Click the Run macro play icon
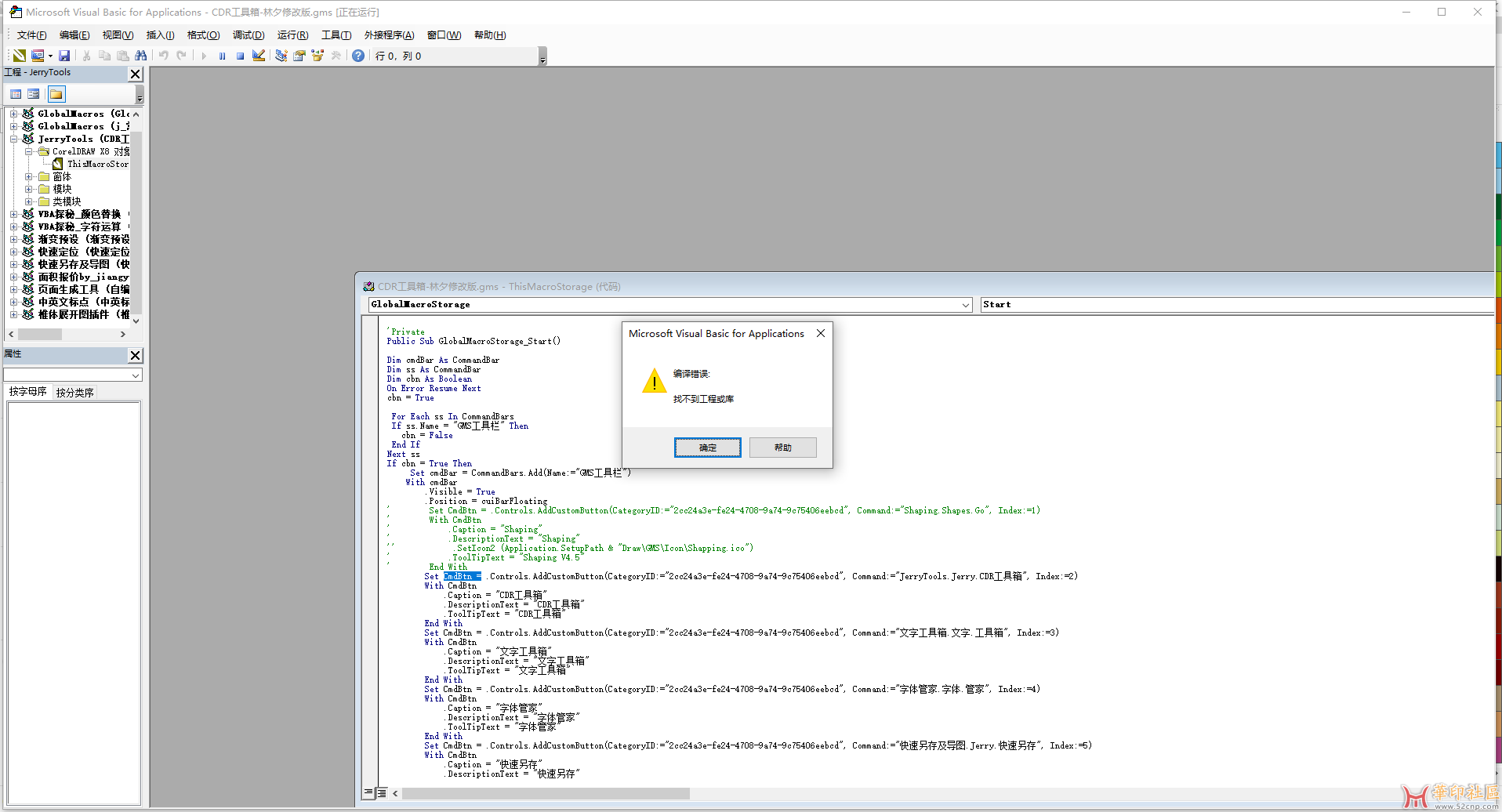Viewport: 1502px width, 812px height. (204, 56)
